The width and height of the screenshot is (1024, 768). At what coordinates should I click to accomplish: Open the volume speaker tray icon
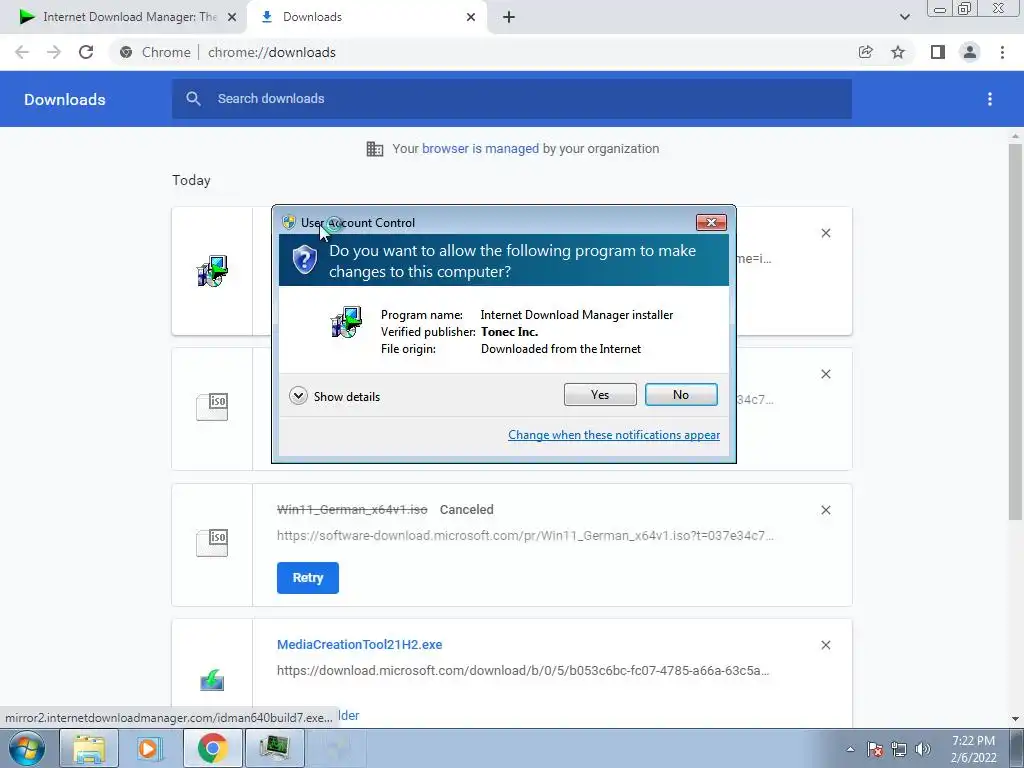(x=923, y=749)
